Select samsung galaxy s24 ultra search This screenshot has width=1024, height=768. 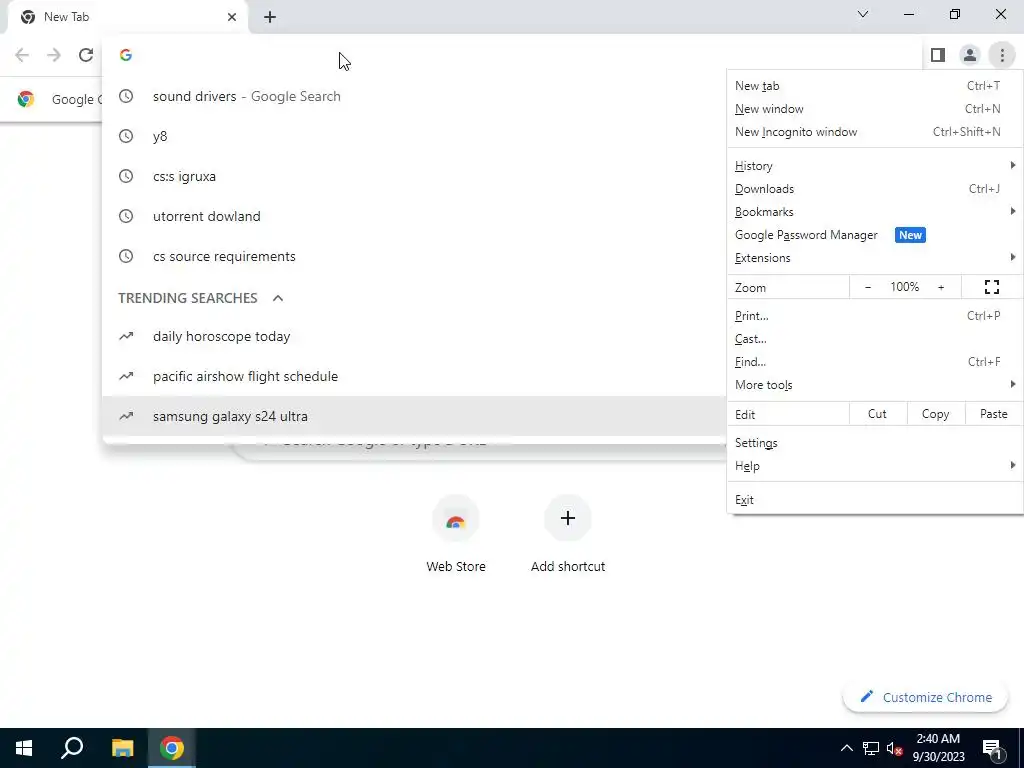414,416
